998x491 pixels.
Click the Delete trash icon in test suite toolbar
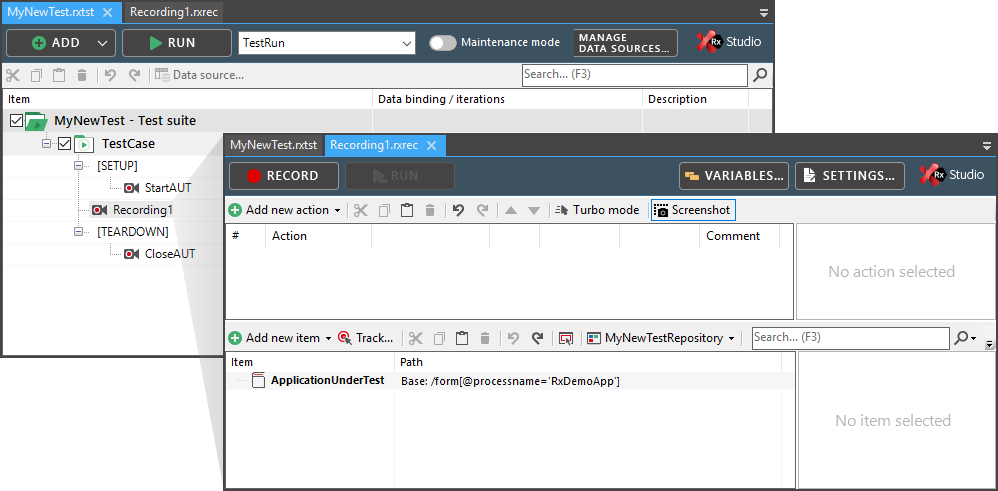81,75
